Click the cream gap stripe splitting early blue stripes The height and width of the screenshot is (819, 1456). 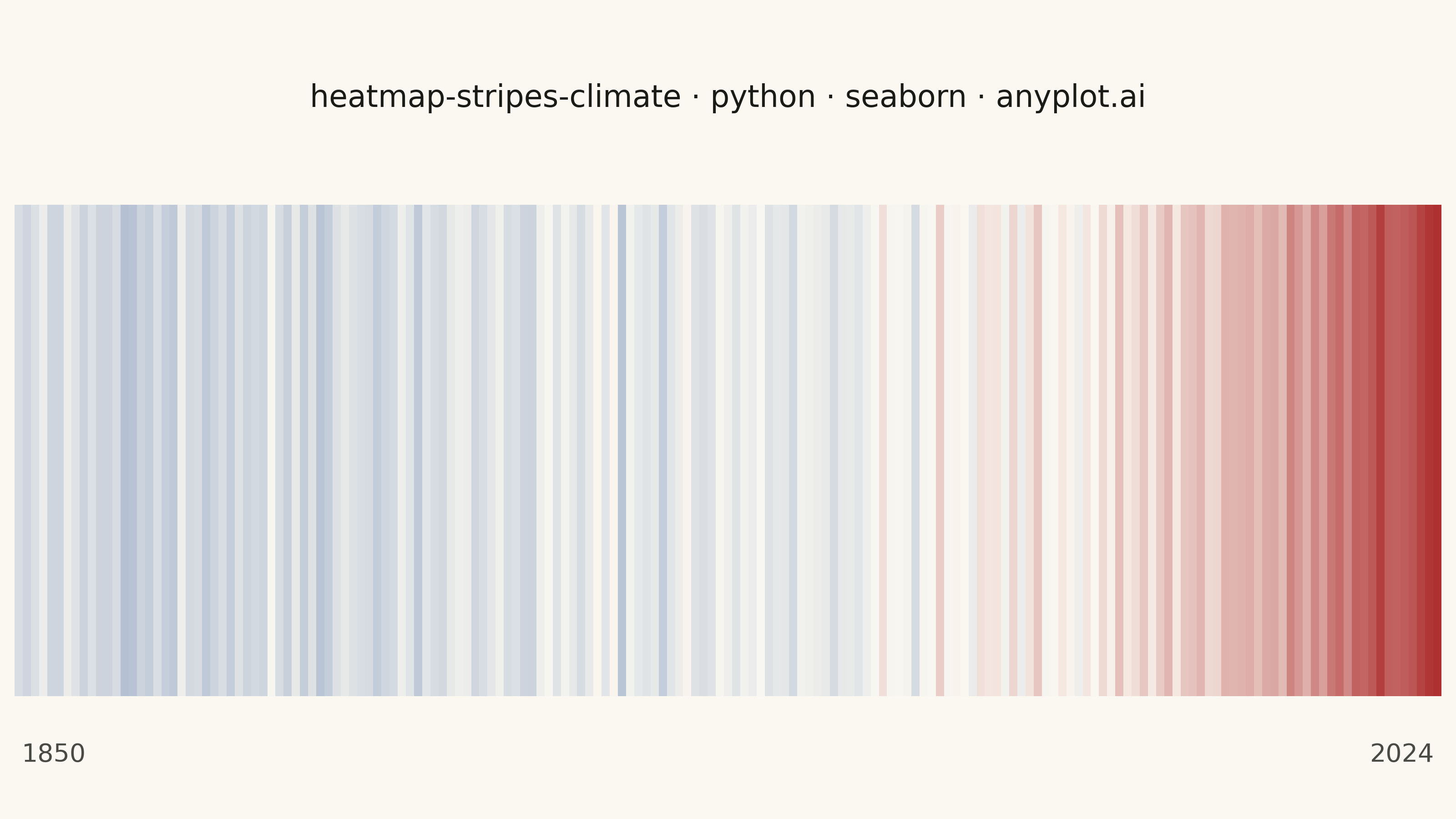tap(271, 450)
